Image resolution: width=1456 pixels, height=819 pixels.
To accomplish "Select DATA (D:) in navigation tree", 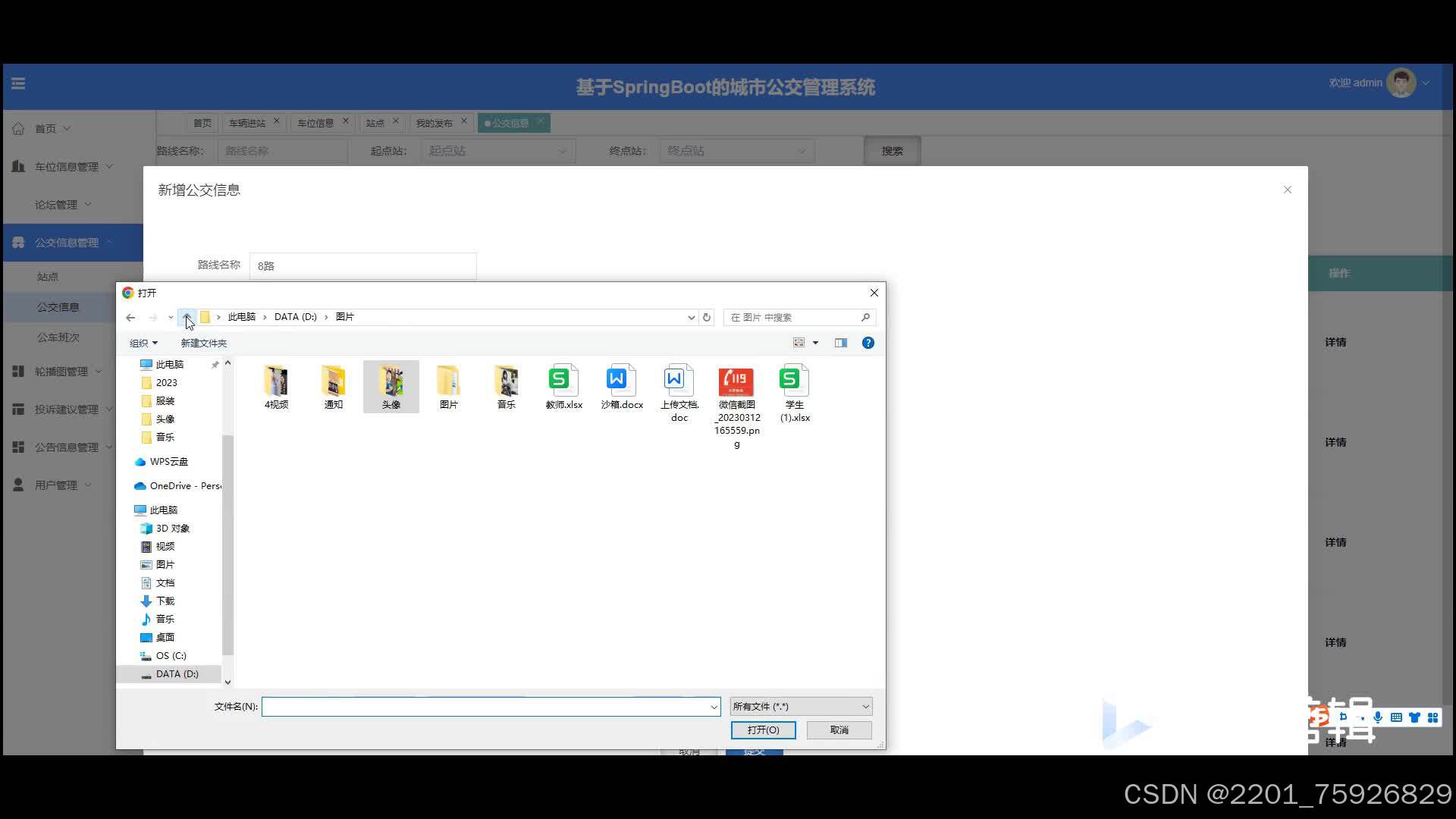I will coord(177,673).
